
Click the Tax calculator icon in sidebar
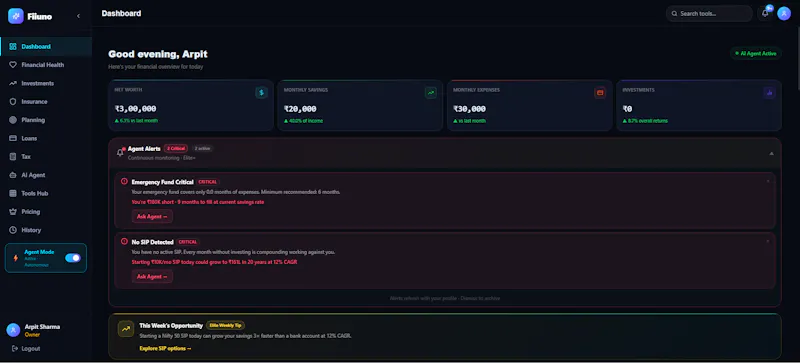click(x=13, y=157)
